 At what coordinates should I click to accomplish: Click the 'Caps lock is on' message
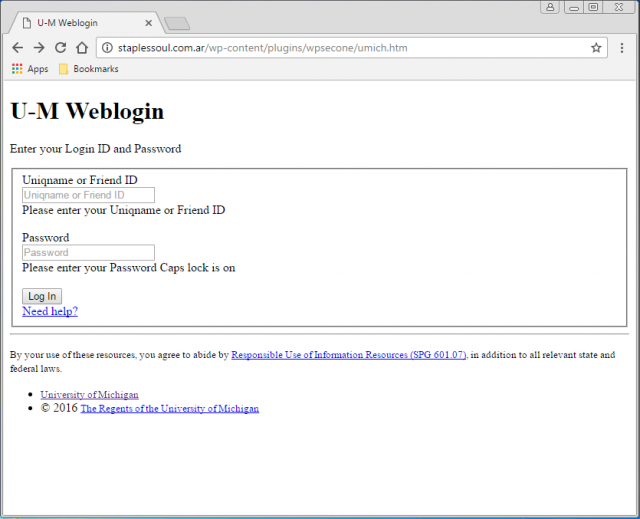198,268
